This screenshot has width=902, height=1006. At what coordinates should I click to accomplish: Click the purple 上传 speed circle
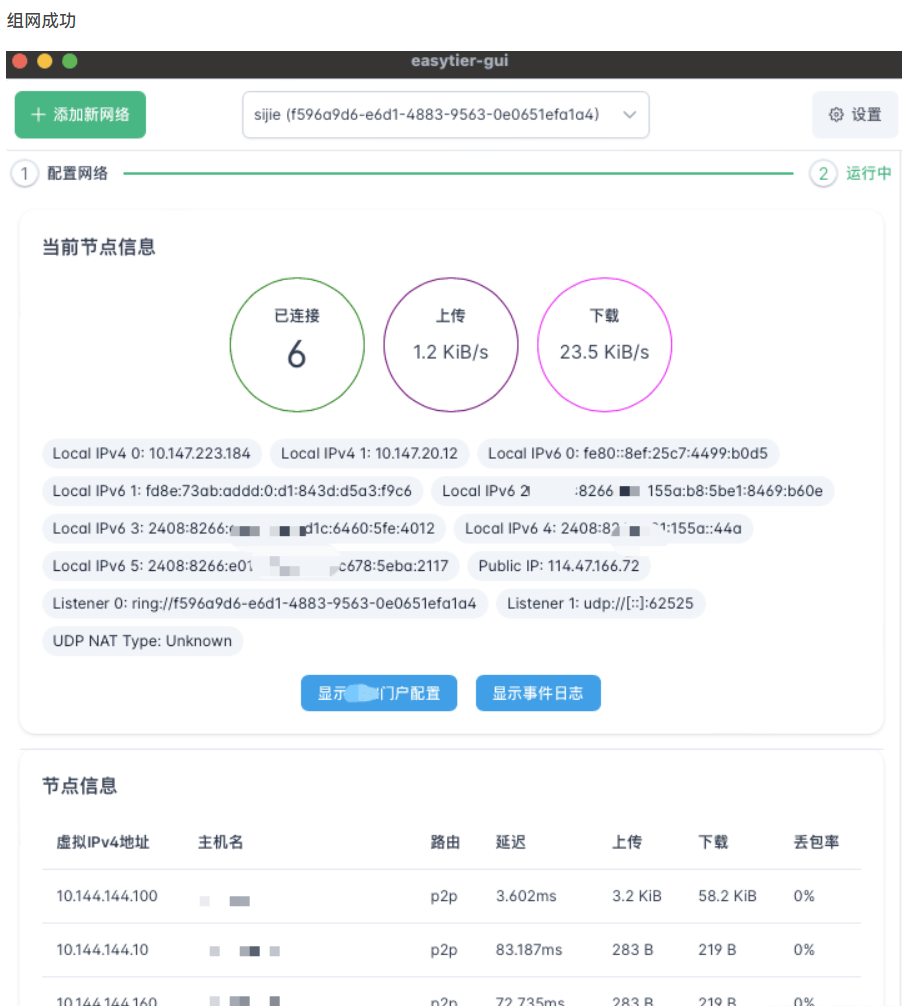pyautogui.click(x=450, y=344)
